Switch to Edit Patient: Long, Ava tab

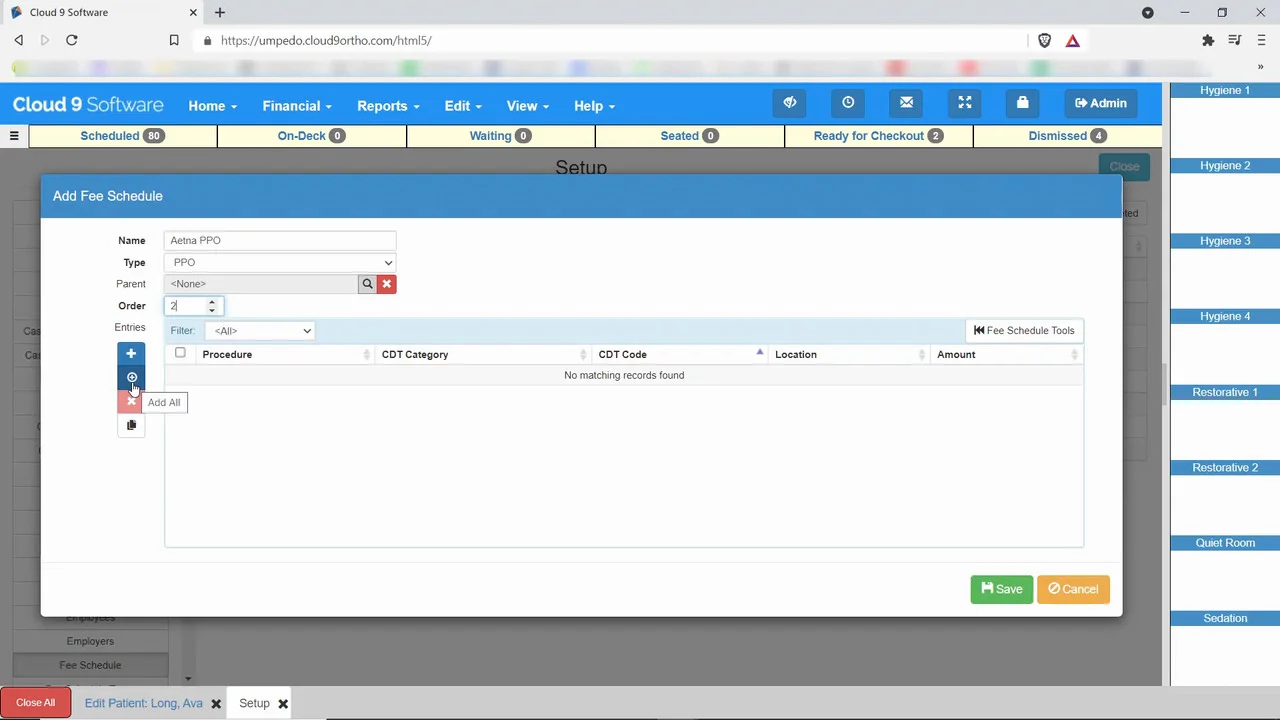[143, 703]
